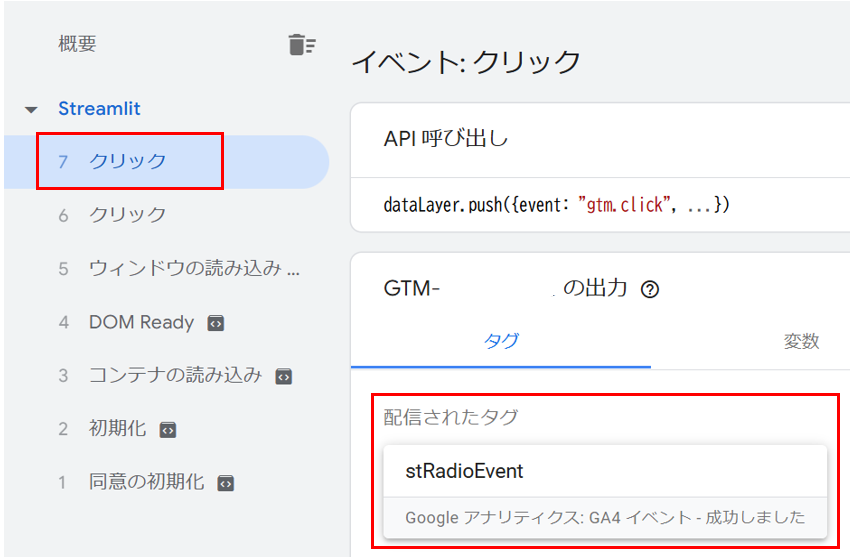
Task: Click the 配信されたタグ heading
Action: 451,417
